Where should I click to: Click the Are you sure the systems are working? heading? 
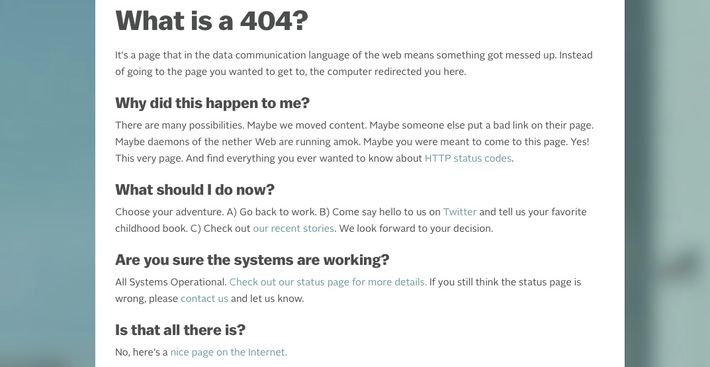click(252, 260)
